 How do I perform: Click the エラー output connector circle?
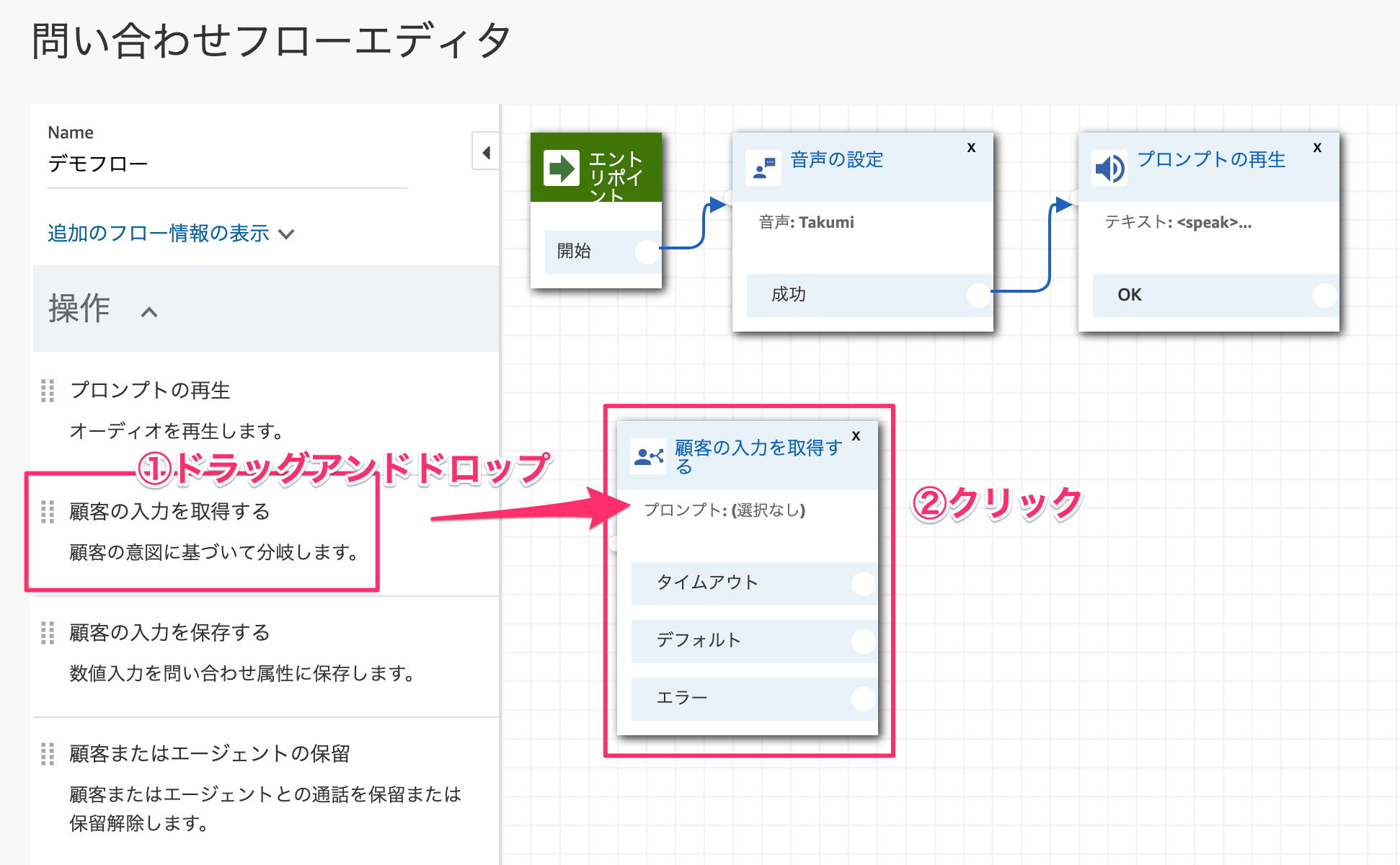864,698
